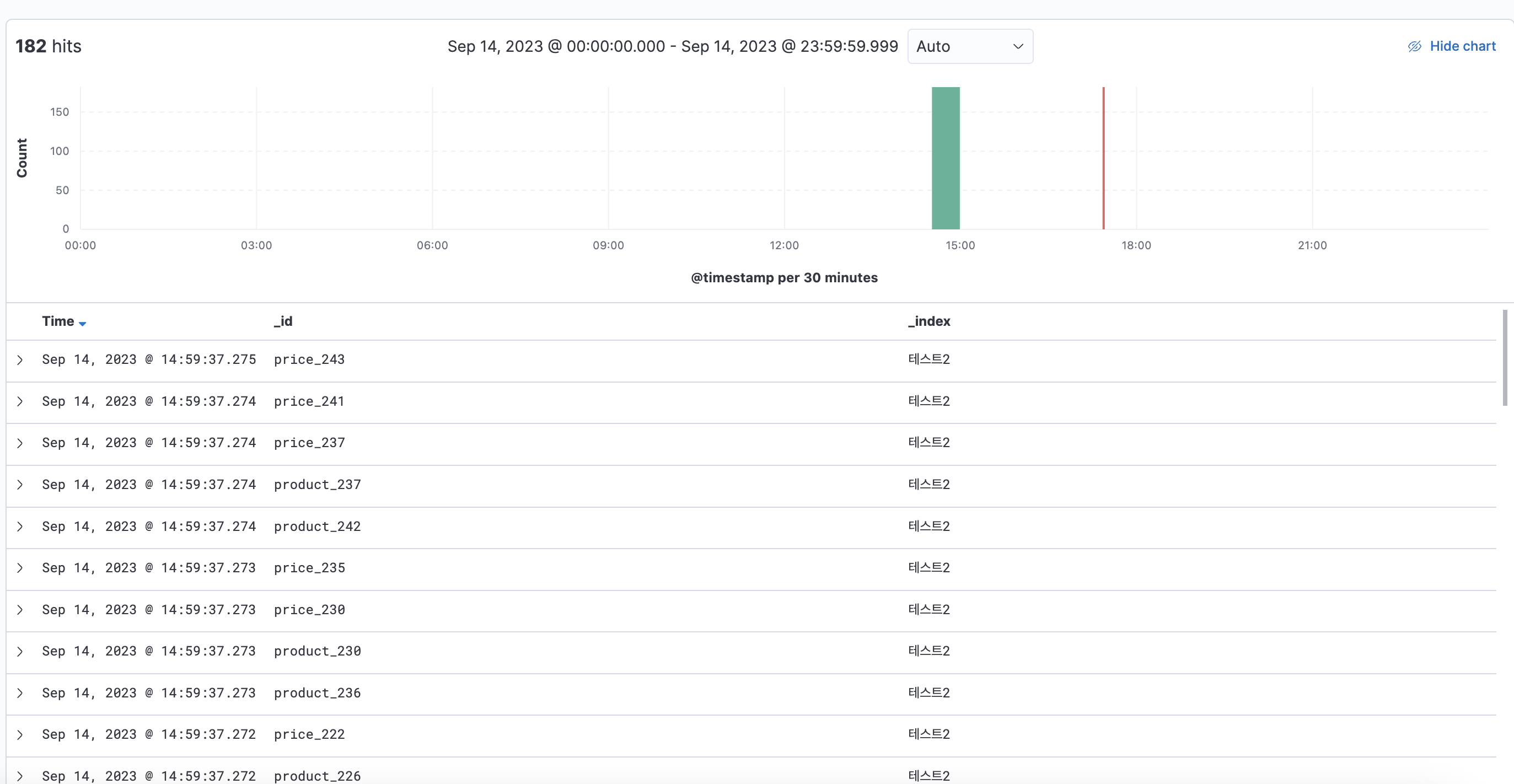Image resolution: width=1514 pixels, height=784 pixels.
Task: Expand the price_222 document row
Action: pyautogui.click(x=20, y=735)
